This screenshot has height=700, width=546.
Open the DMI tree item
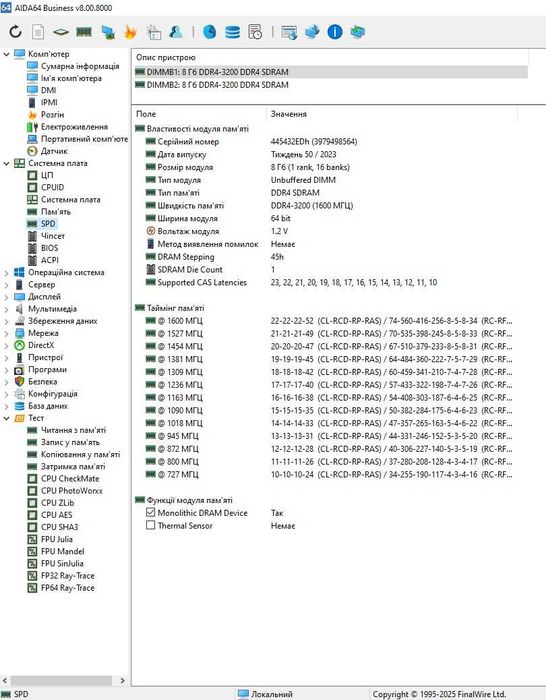pyautogui.click(x=48, y=90)
